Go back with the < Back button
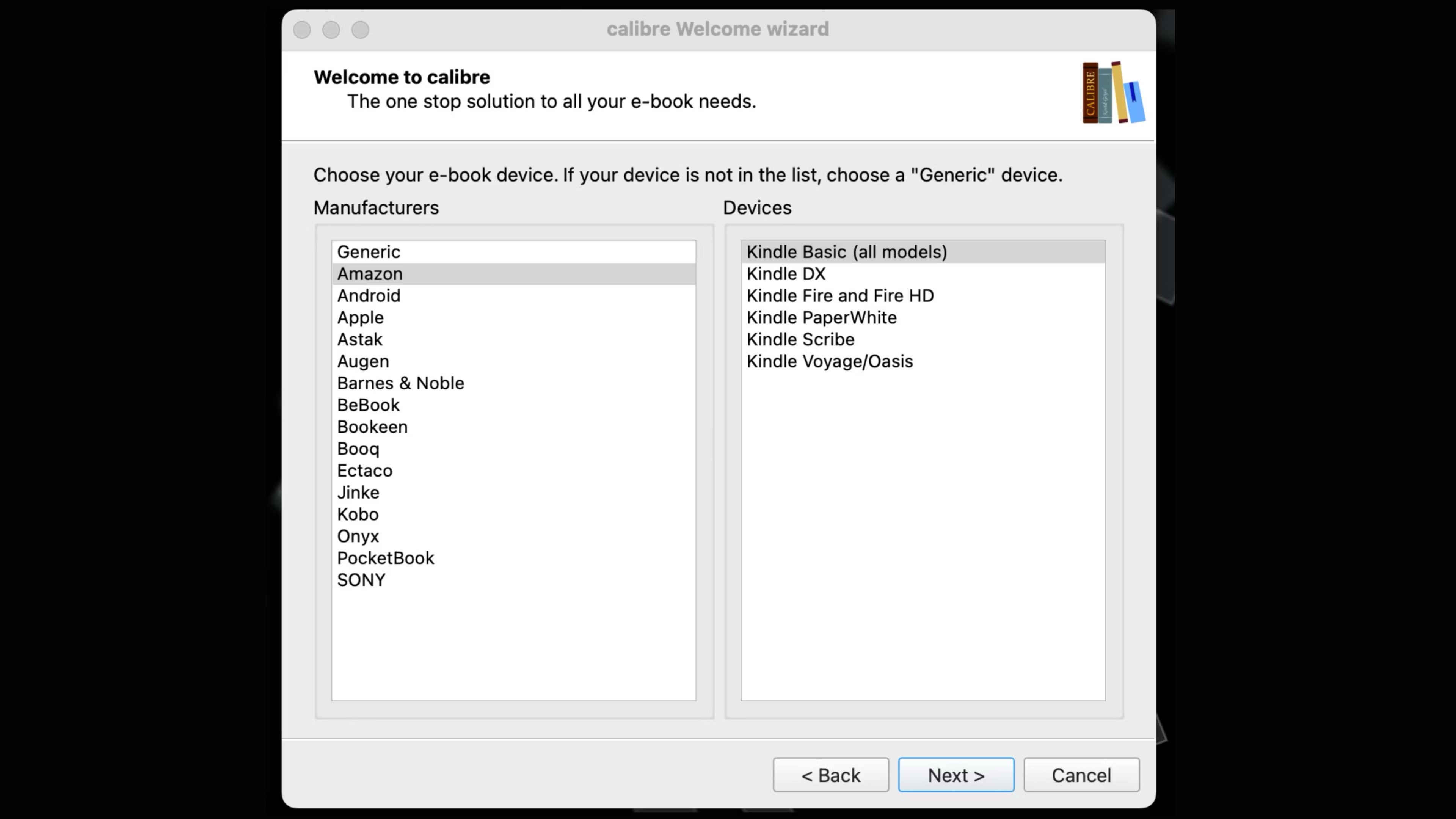 [x=830, y=775]
